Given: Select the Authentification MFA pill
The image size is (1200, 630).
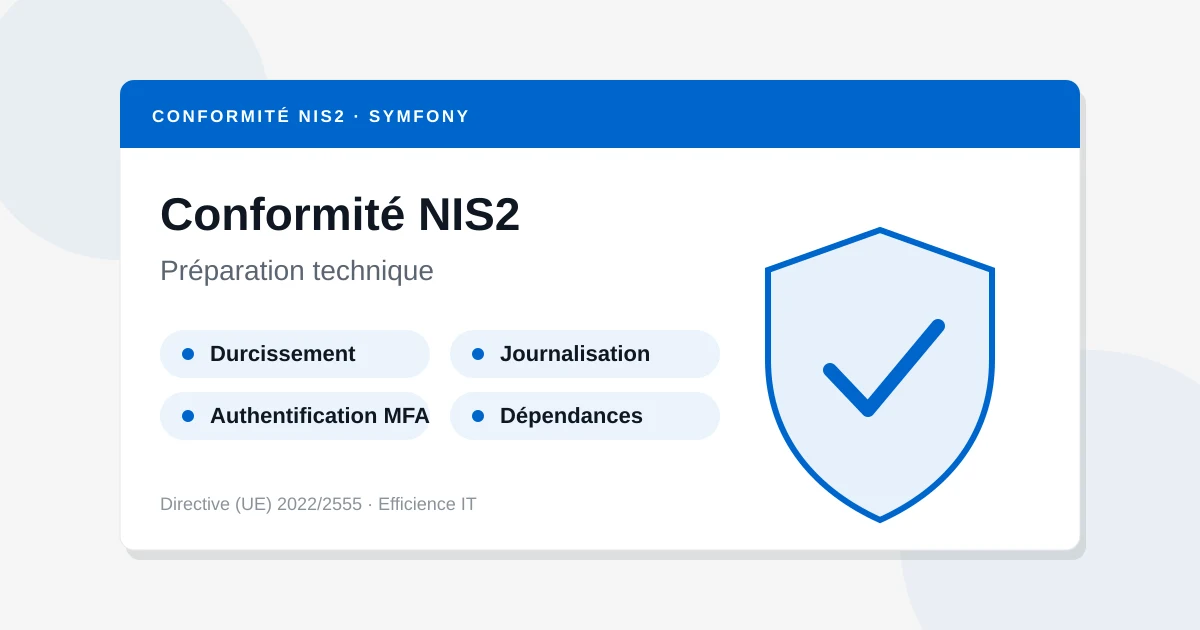Looking at the screenshot, I should (x=295, y=416).
